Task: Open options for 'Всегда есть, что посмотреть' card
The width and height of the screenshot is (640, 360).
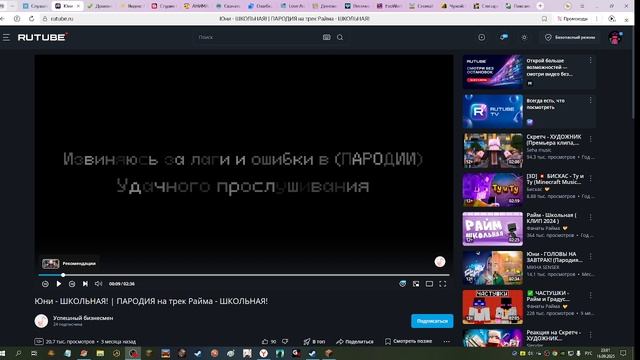Action: pos(591,100)
